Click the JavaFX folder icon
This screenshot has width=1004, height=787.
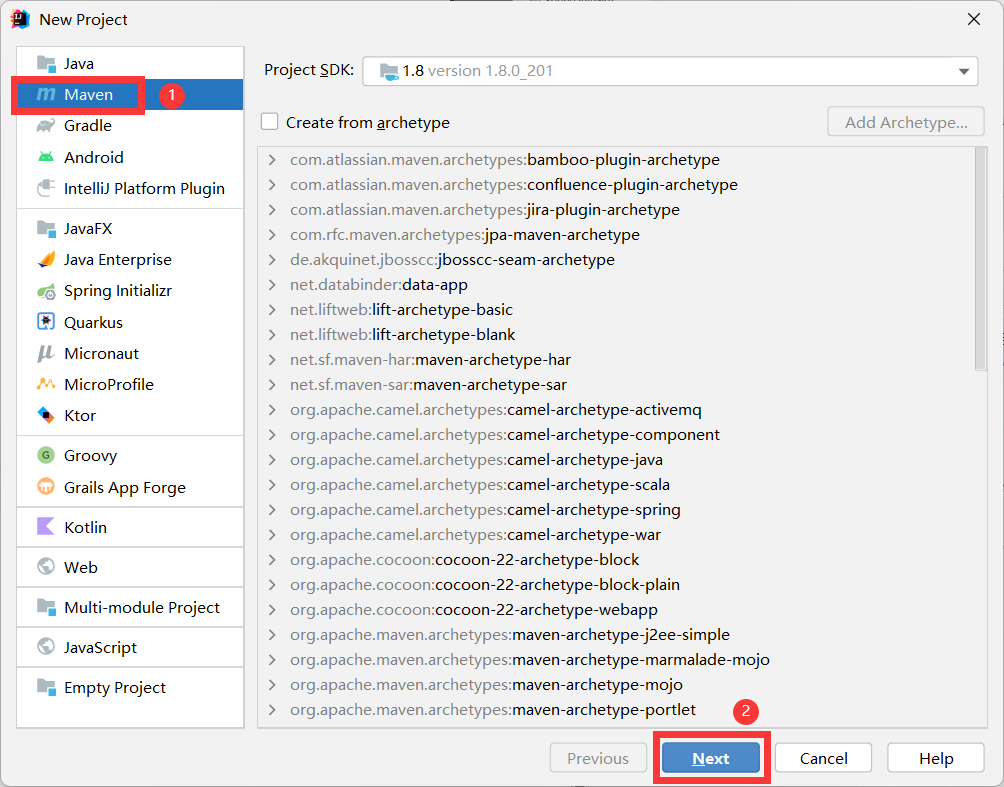click(x=46, y=228)
